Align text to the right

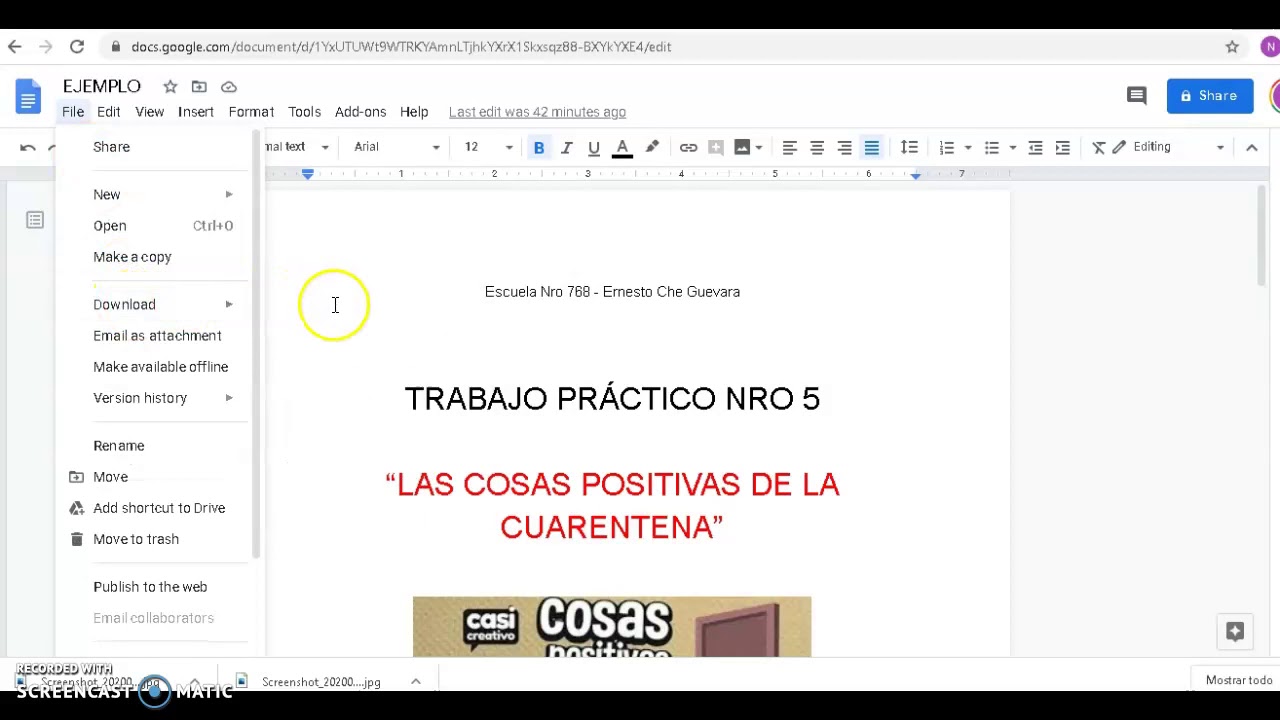(x=845, y=148)
